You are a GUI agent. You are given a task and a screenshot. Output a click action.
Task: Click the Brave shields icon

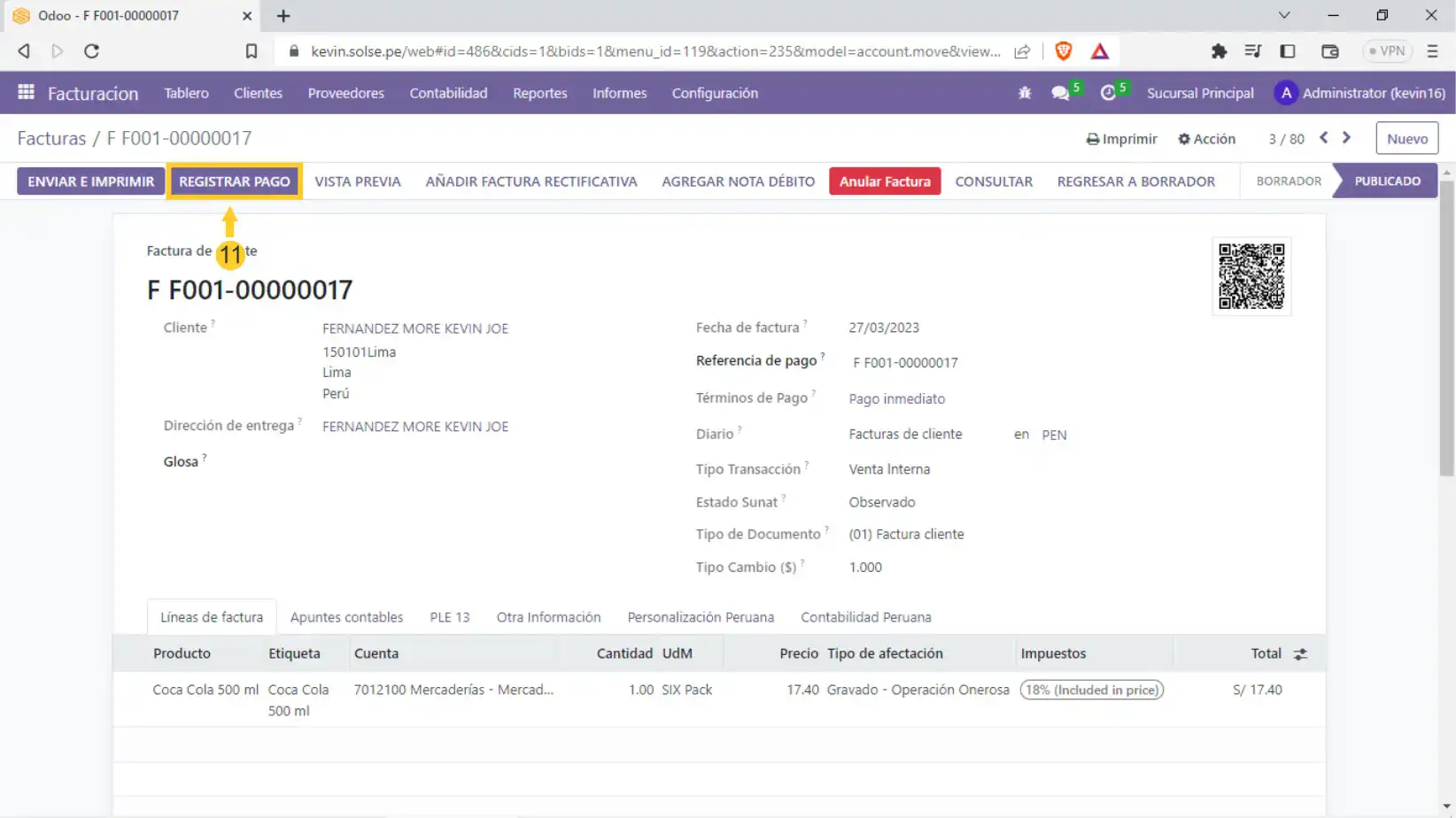[x=1064, y=51]
